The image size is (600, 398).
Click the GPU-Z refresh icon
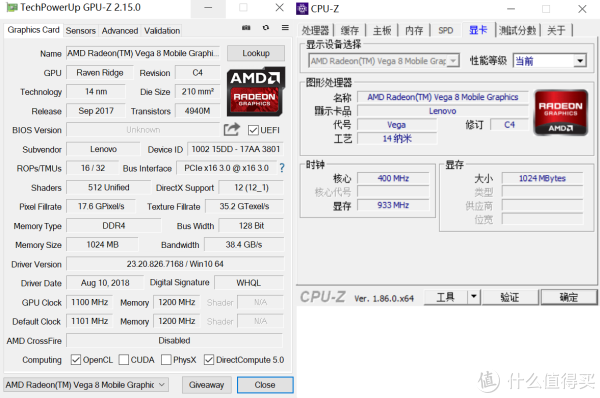coord(266,28)
